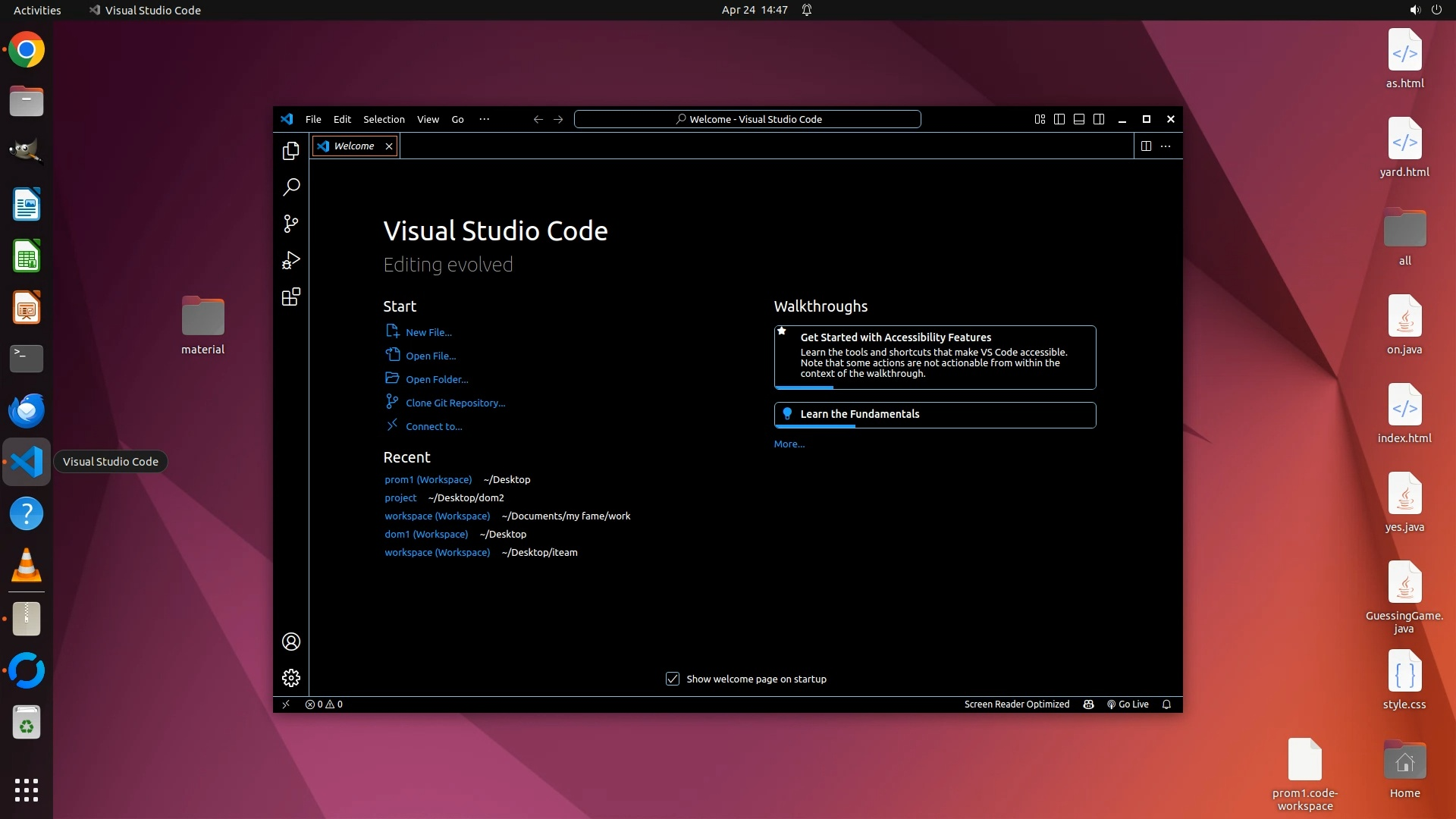Viewport: 1456px width, 819px height.
Task: Click Go Live in status bar
Action: pos(1128,704)
